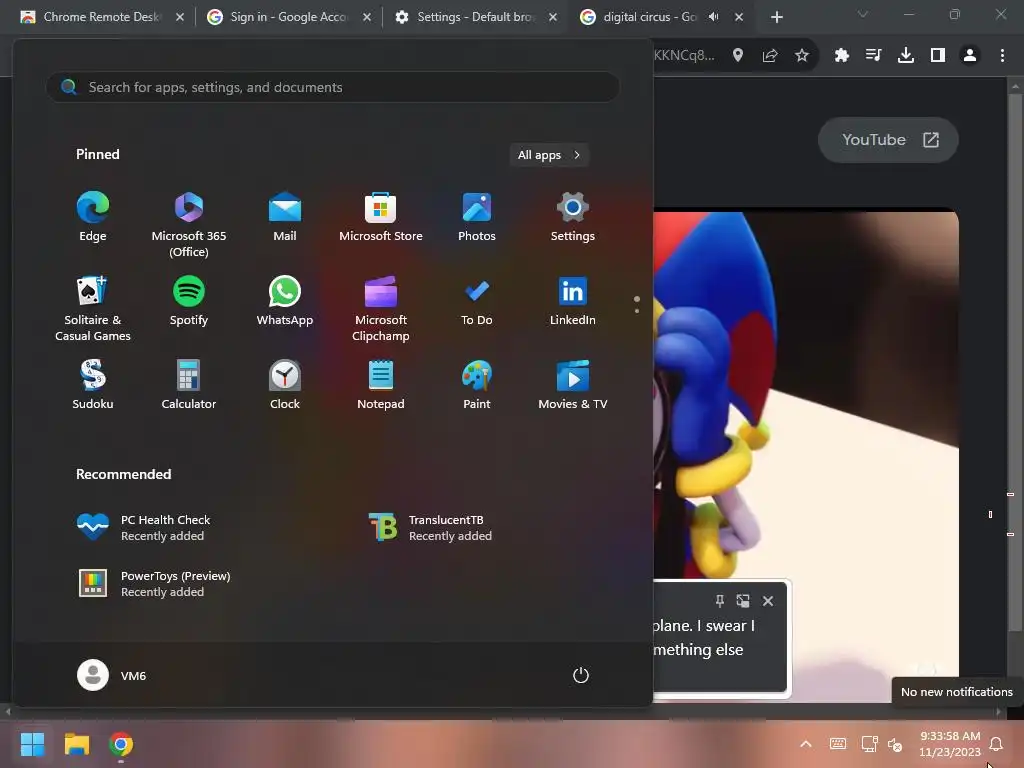Open Chrome three-dot menu
Image resolution: width=1024 pixels, height=768 pixels.
[x=1002, y=56]
